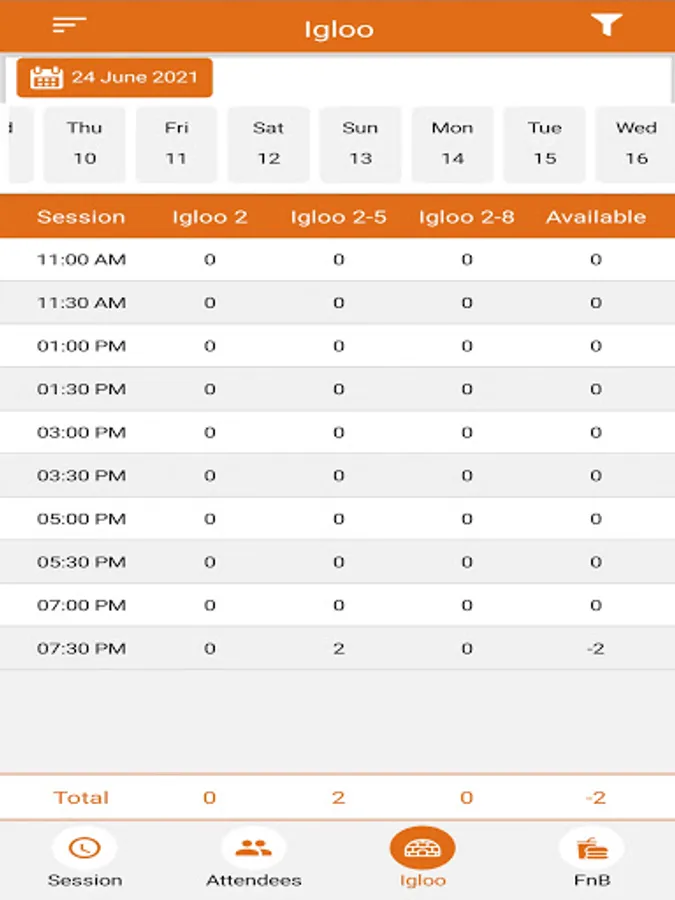Click the Available column header
The width and height of the screenshot is (675, 900).
(595, 217)
